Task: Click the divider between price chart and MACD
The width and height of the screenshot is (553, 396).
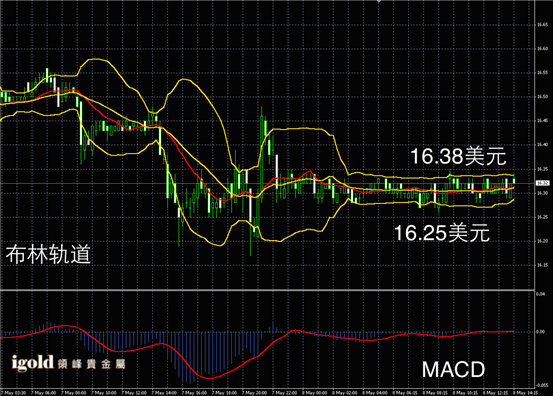Action: coord(267,290)
